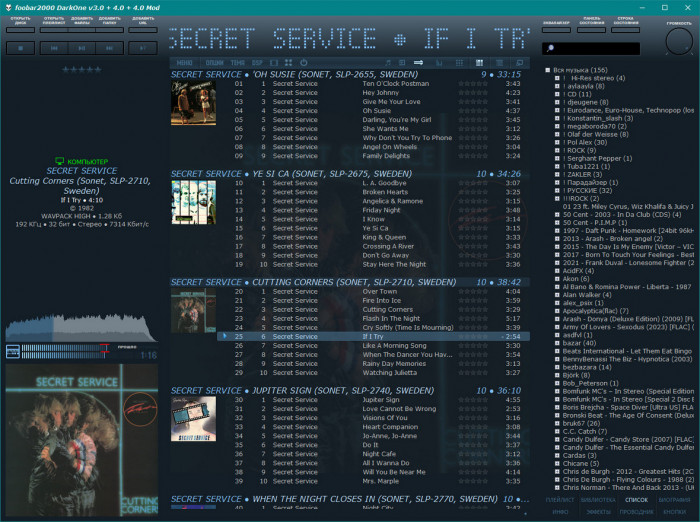Click the 'Oh Susie album cover thumbnail
Viewport: 700px width, 522px height.
193,103
